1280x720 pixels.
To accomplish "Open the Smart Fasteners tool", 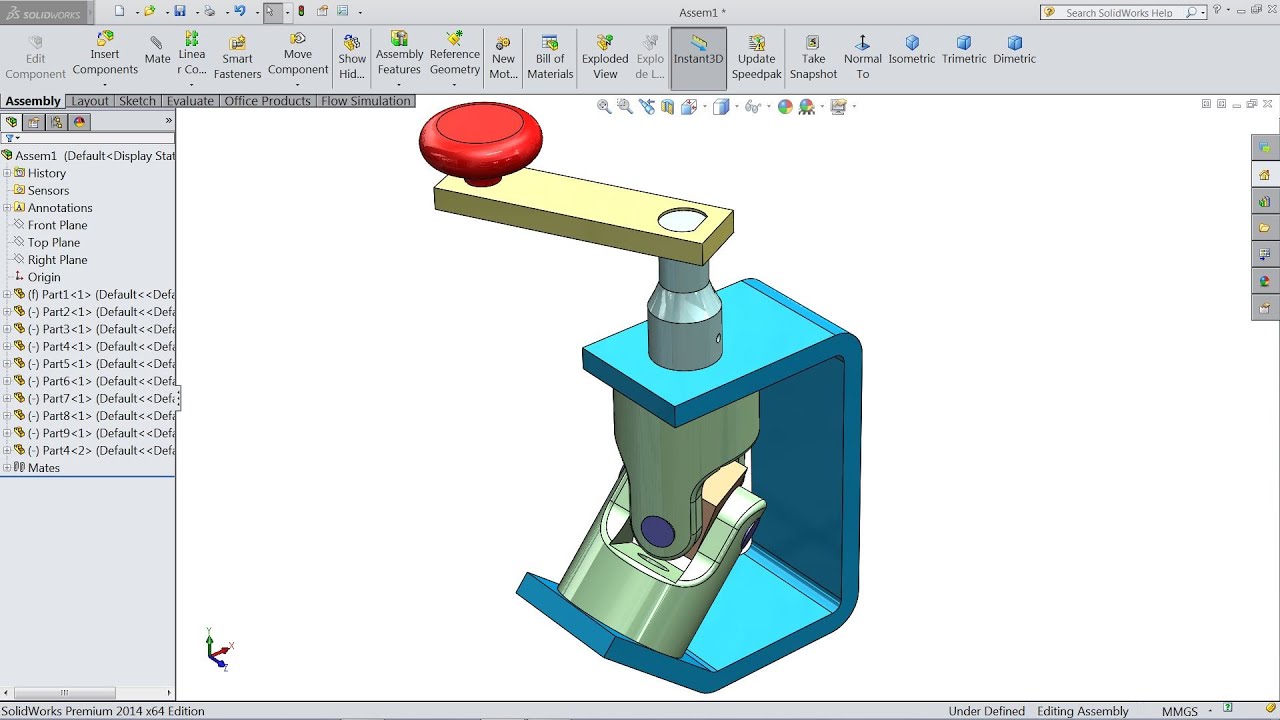I will point(237,58).
